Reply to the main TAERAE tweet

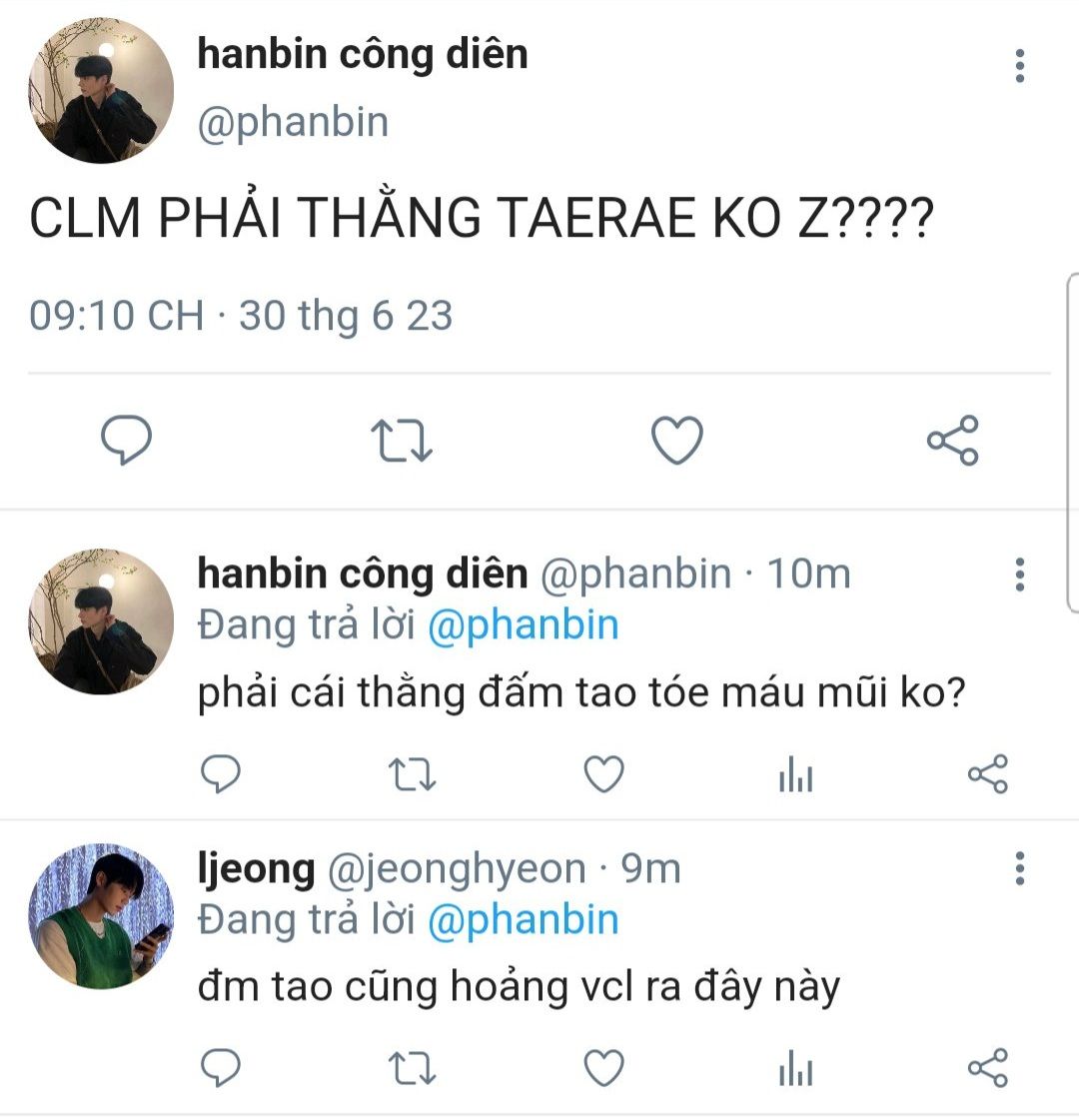[x=127, y=440]
